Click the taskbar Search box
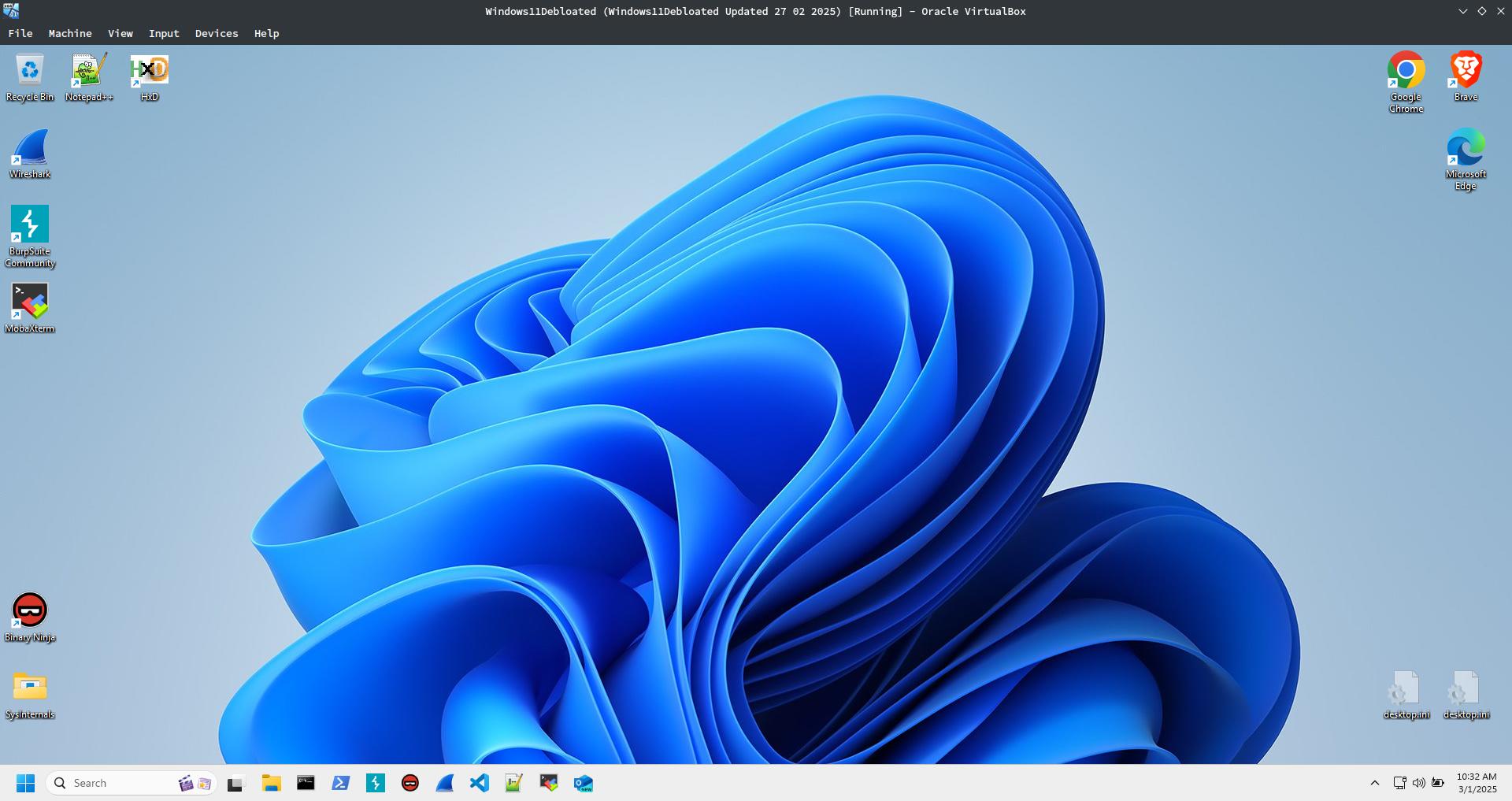Viewport: 1512px width, 801px height. click(131, 783)
